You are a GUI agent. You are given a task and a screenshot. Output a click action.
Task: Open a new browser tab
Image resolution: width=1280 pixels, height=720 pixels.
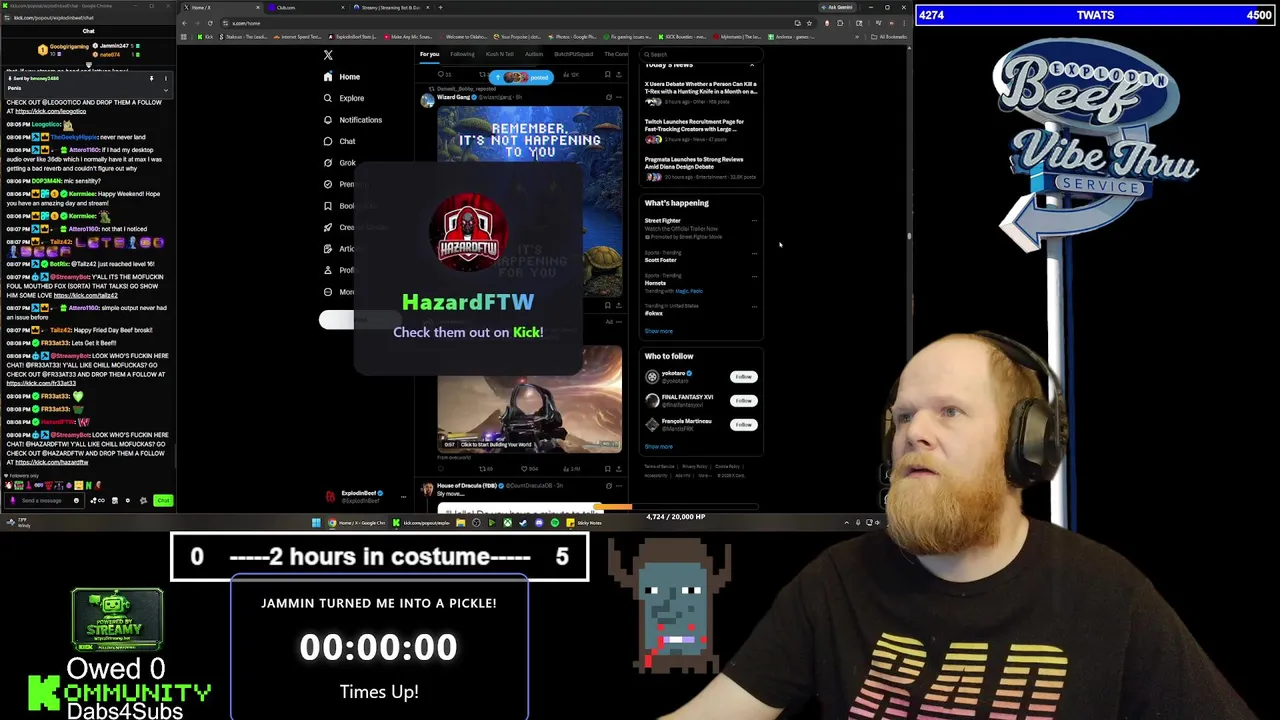(x=440, y=7)
